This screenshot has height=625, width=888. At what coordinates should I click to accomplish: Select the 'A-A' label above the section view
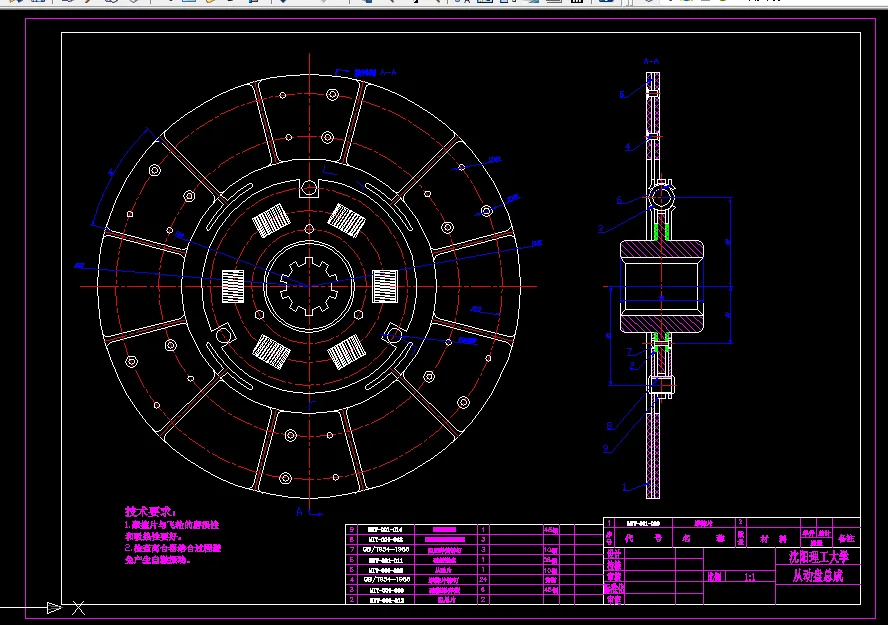point(651,61)
